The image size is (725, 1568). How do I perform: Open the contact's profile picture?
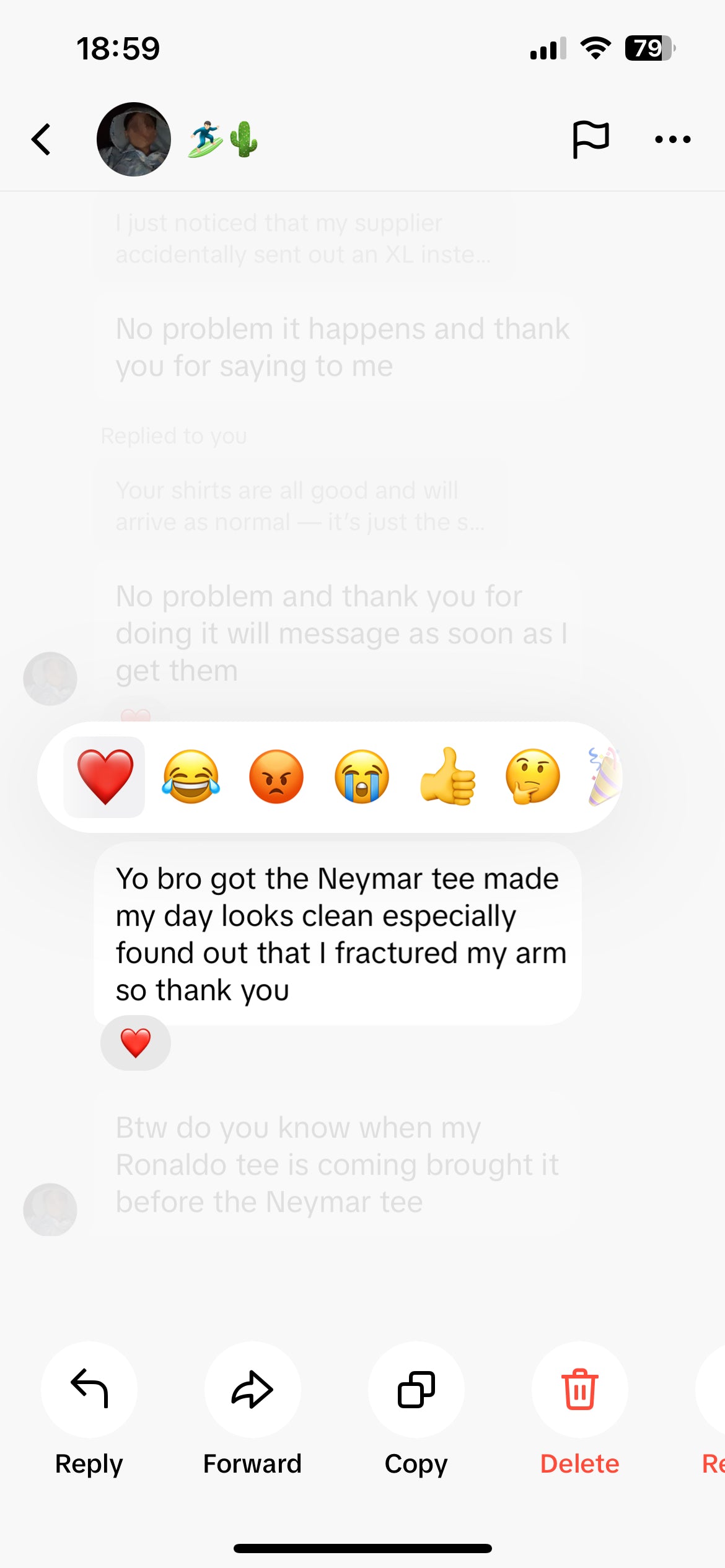coord(134,139)
